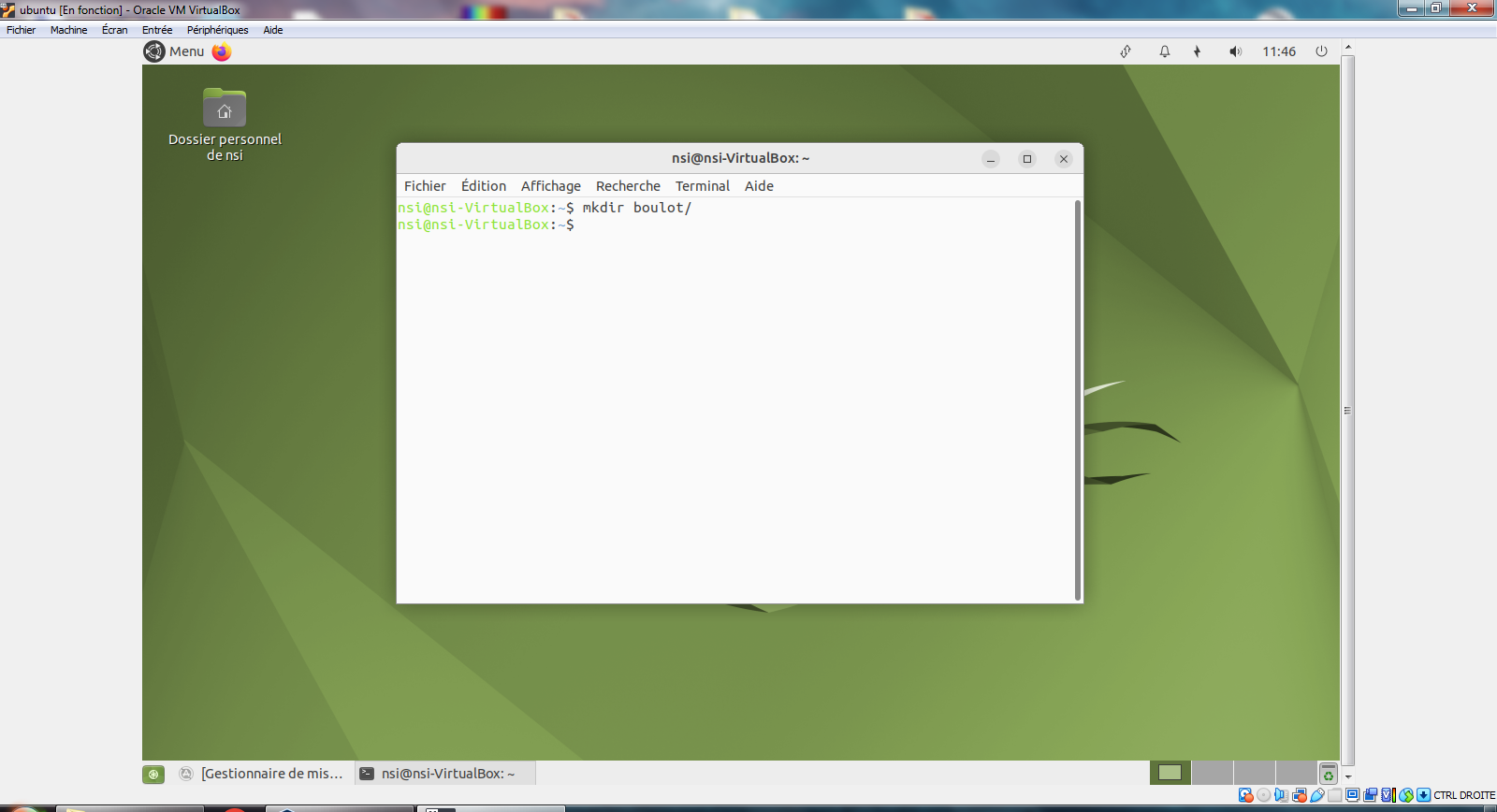1497x812 pixels.
Task: Switch to 'Gestionnaire de mis…' taskbar window
Action: 263,774
